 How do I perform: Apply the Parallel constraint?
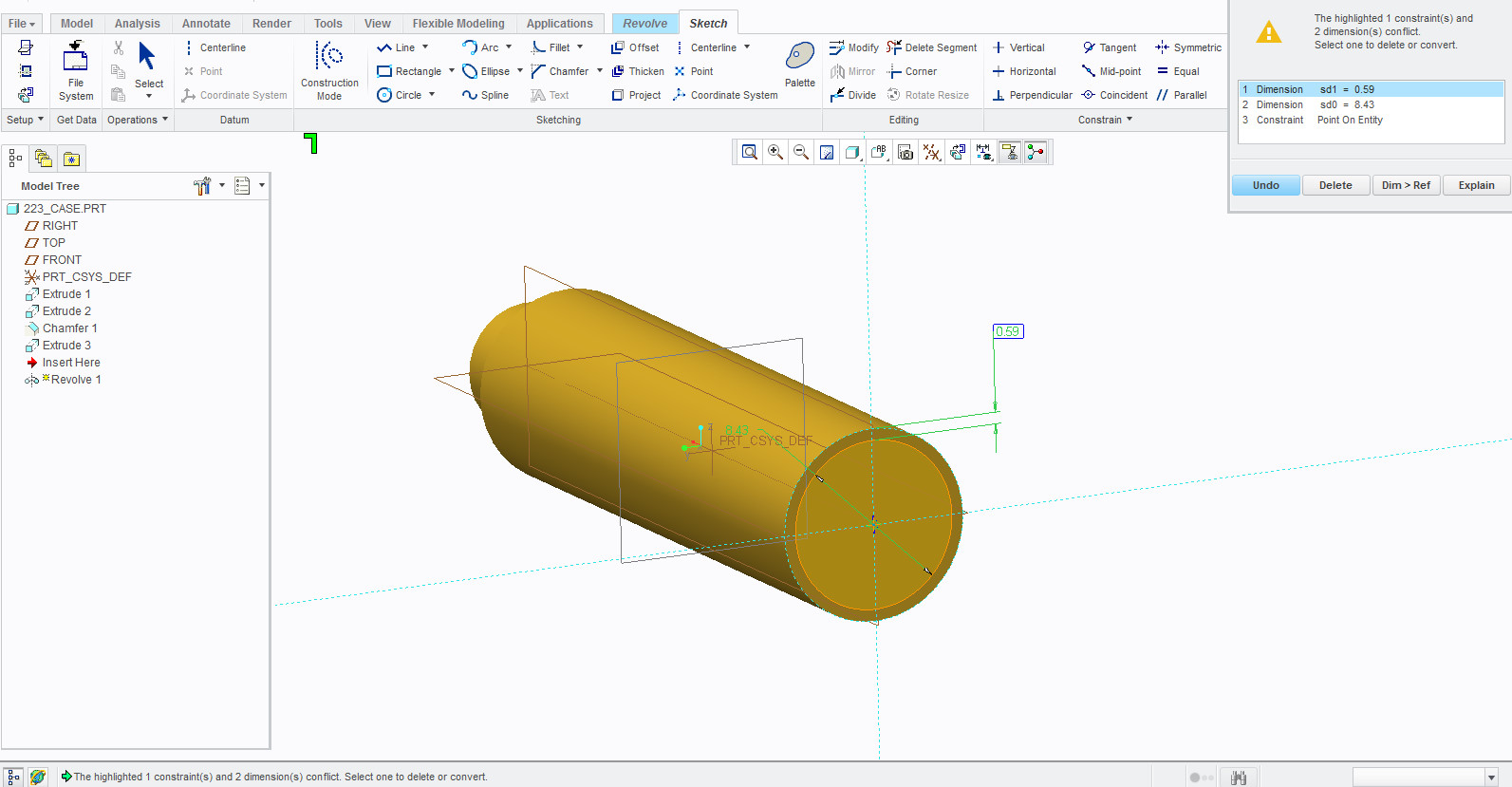[1182, 95]
